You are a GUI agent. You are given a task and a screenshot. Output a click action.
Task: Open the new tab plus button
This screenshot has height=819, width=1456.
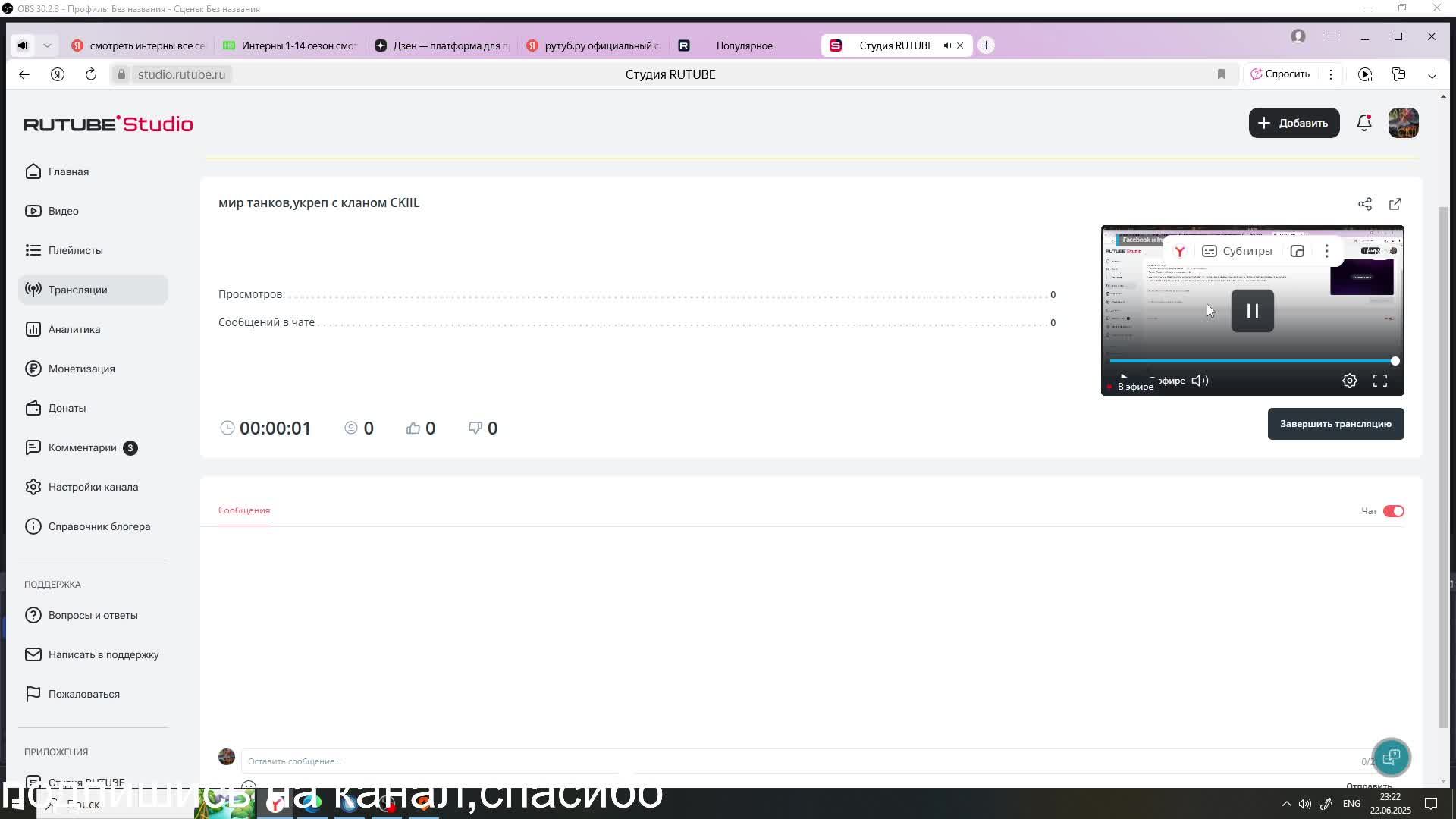tap(986, 45)
